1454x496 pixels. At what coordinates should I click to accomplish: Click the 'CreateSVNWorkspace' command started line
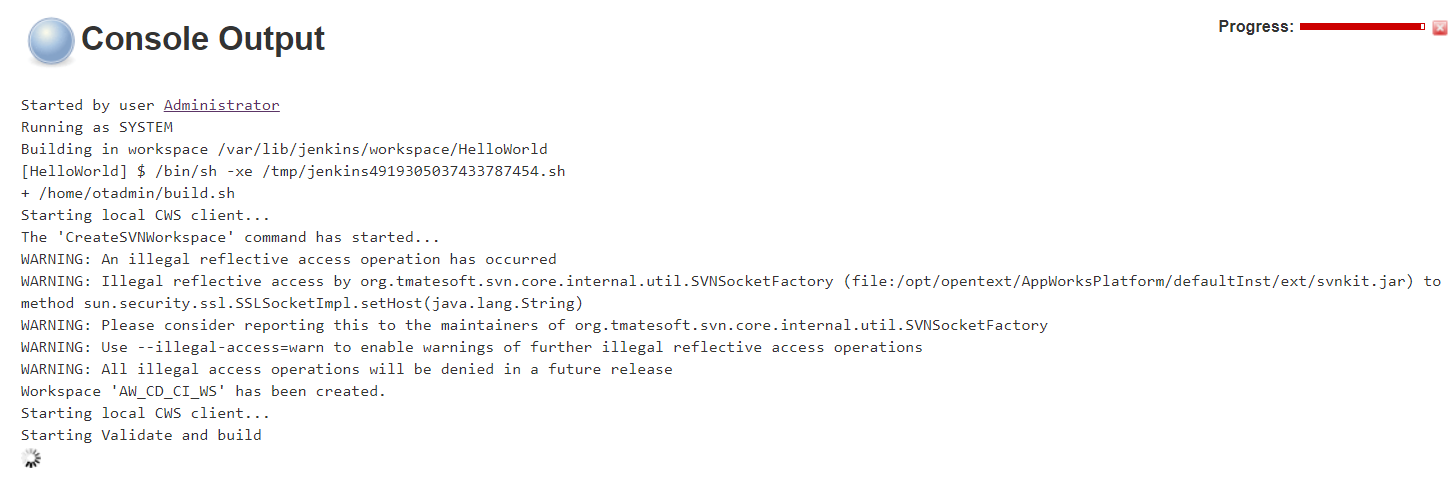point(230,237)
